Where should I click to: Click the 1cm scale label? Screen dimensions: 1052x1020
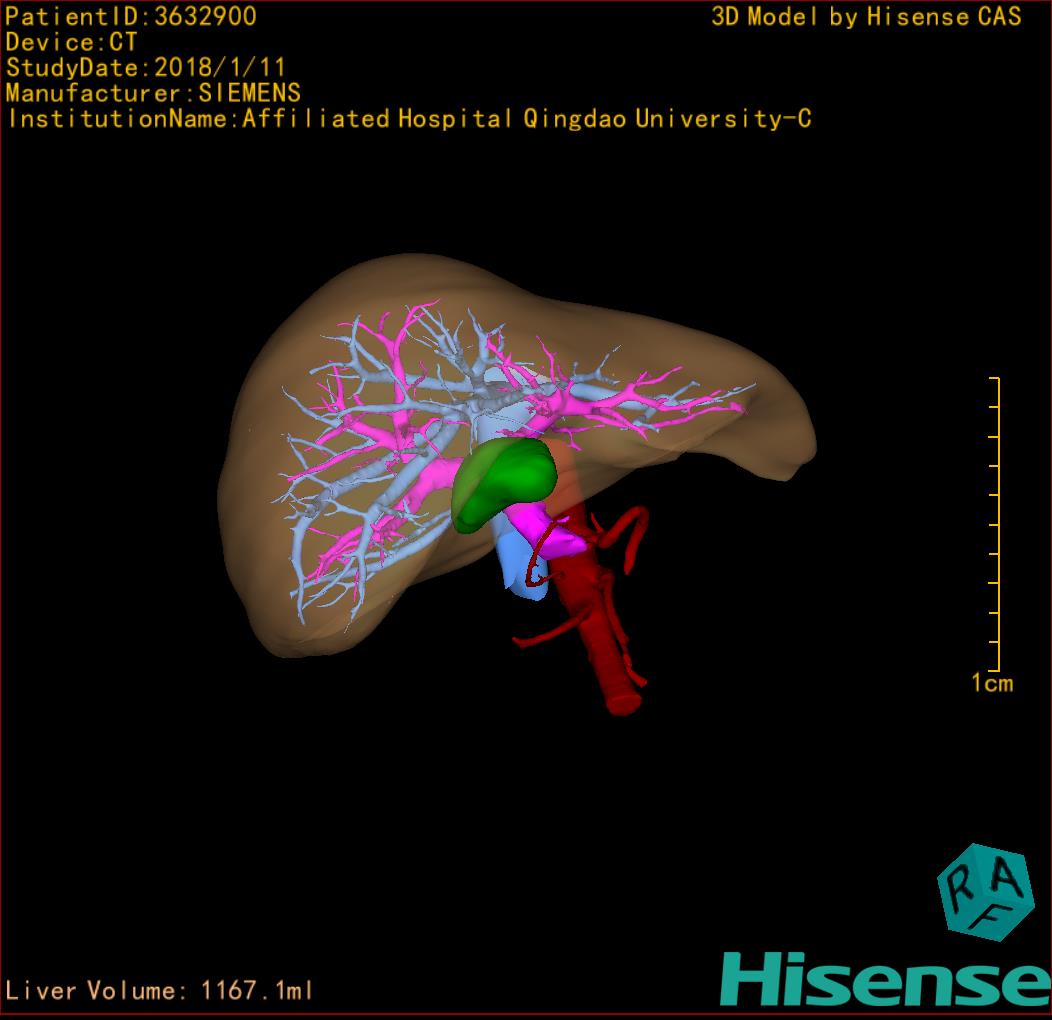pos(991,684)
